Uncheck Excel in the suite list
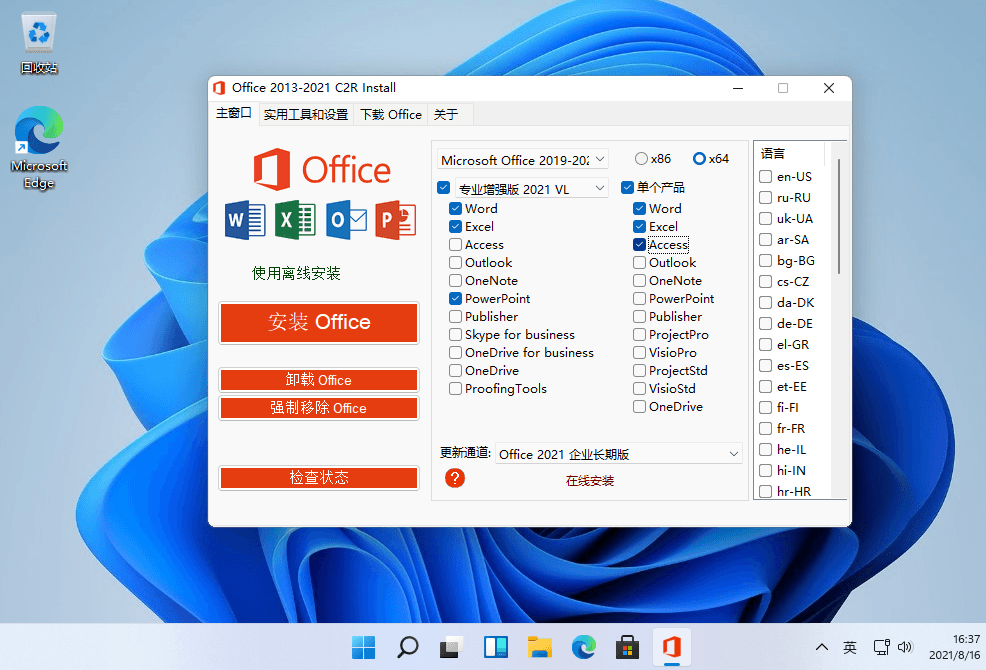Viewport: 986px width, 670px height. (455, 226)
